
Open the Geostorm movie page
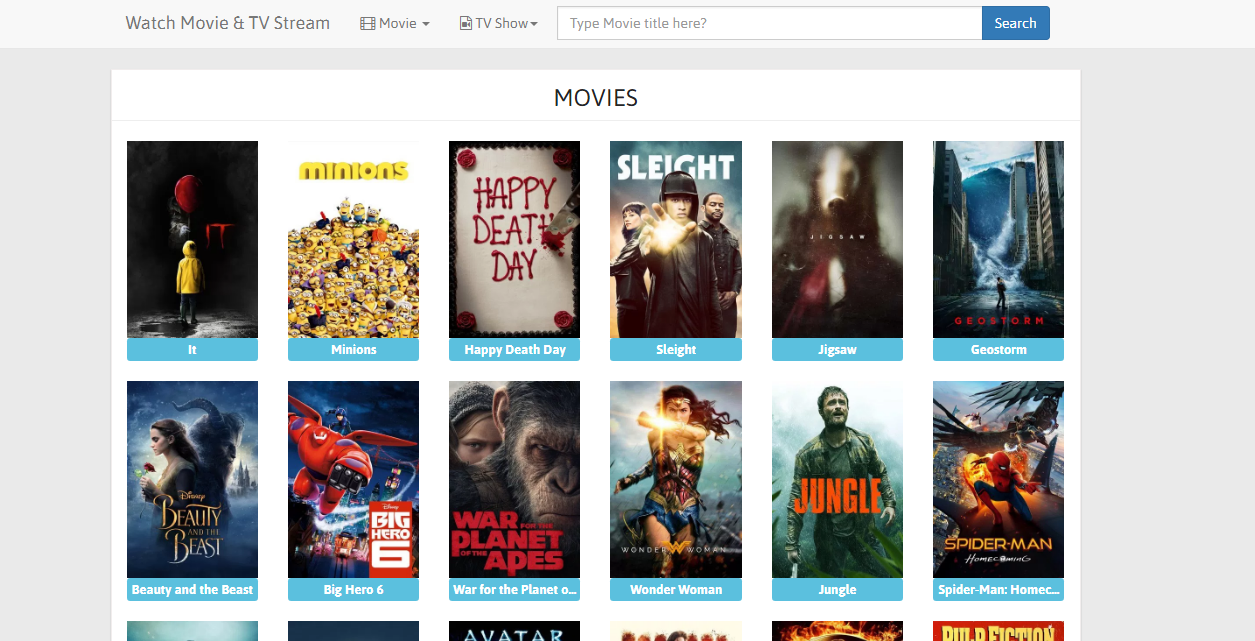click(x=998, y=239)
